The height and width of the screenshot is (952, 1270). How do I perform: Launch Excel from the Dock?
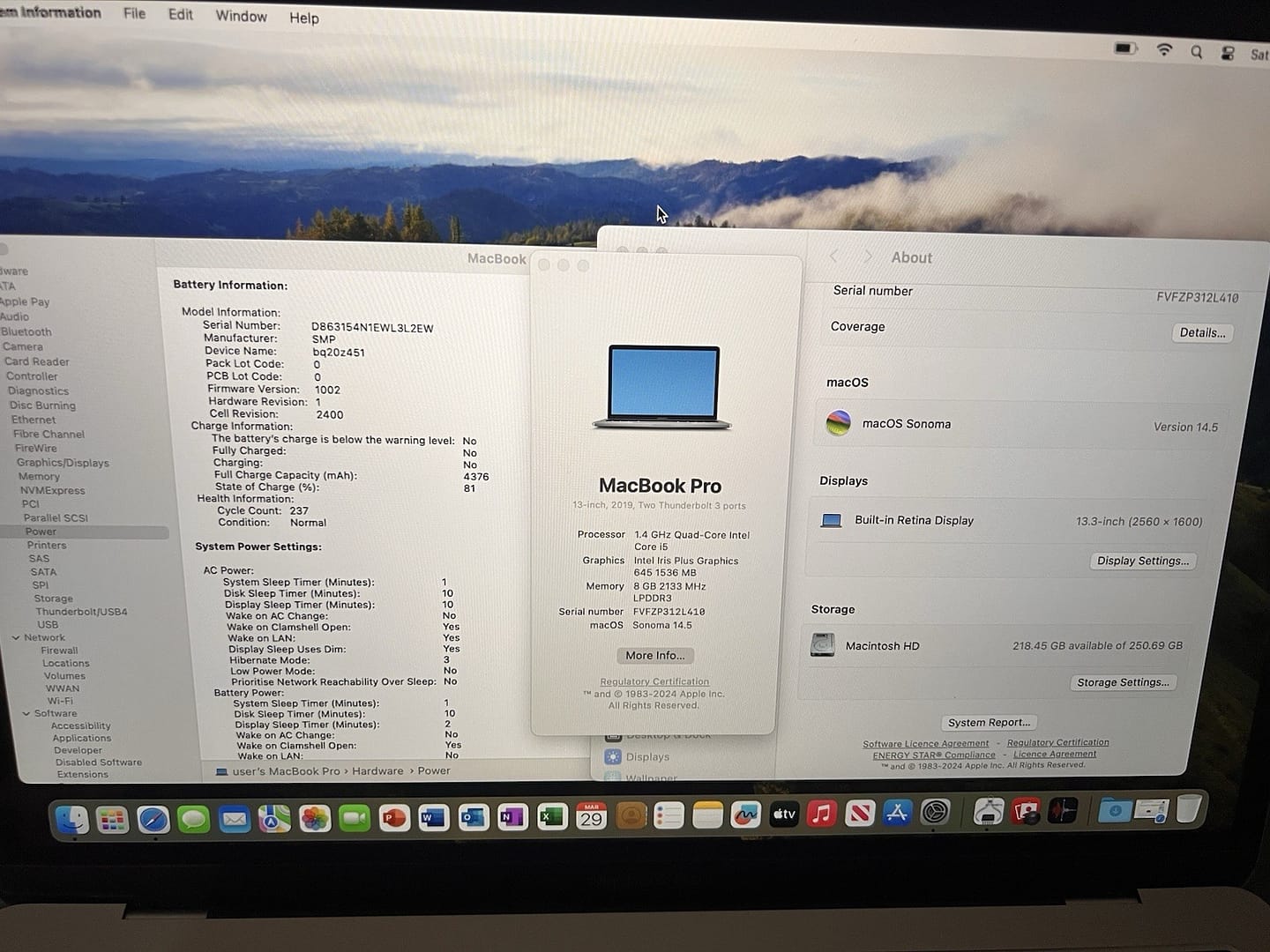tap(551, 817)
